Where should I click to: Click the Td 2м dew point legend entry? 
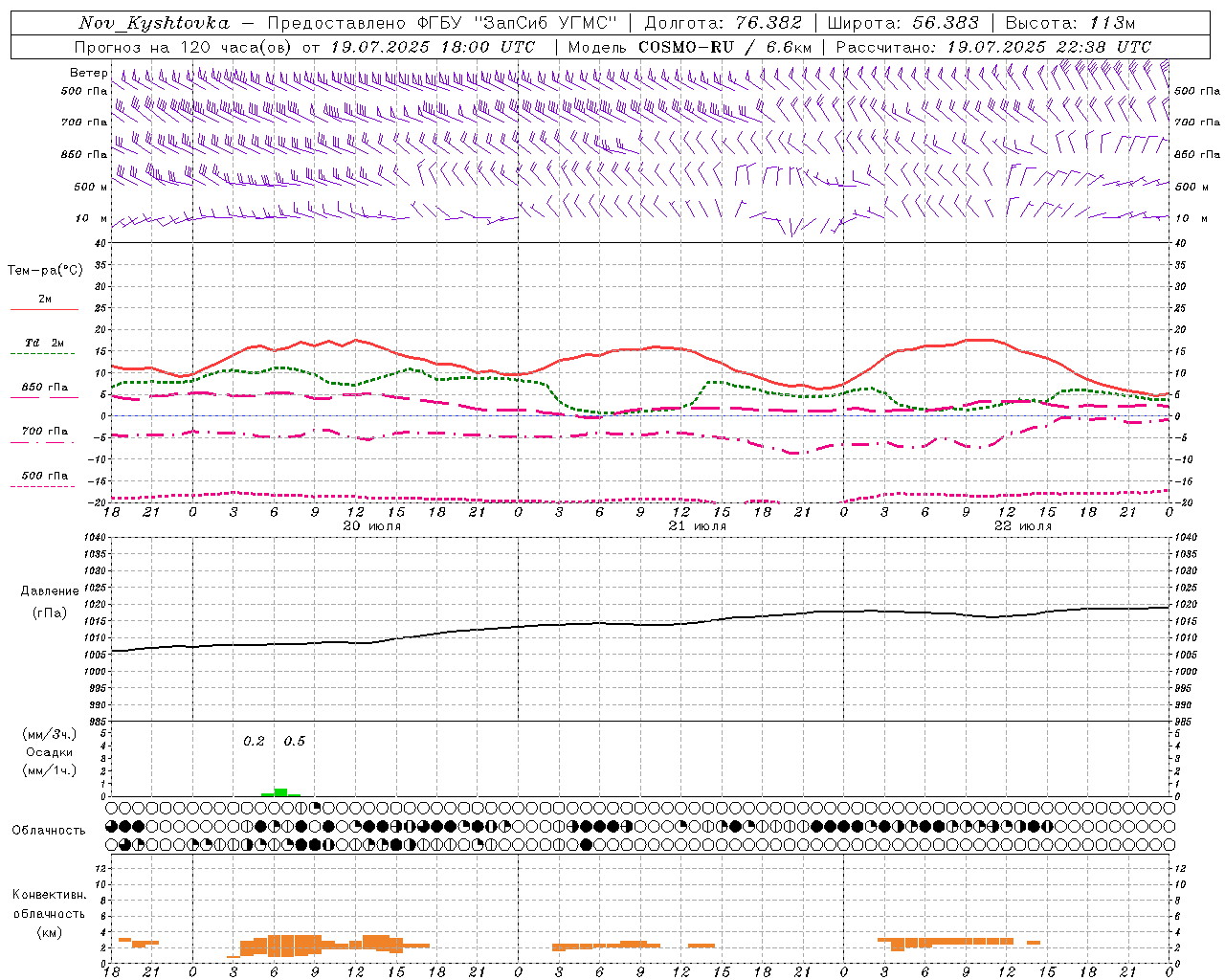[44, 343]
